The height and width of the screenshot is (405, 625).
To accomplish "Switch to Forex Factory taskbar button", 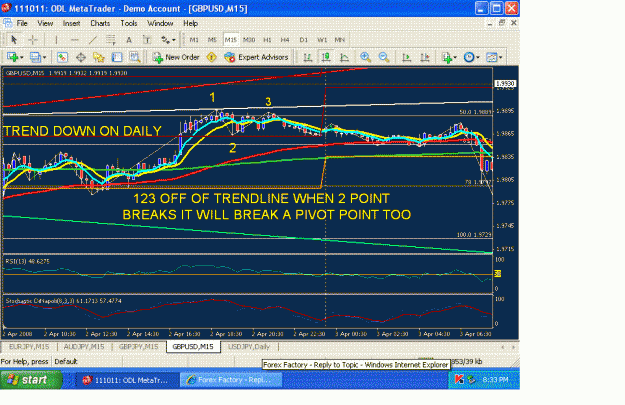I will tap(231, 380).
